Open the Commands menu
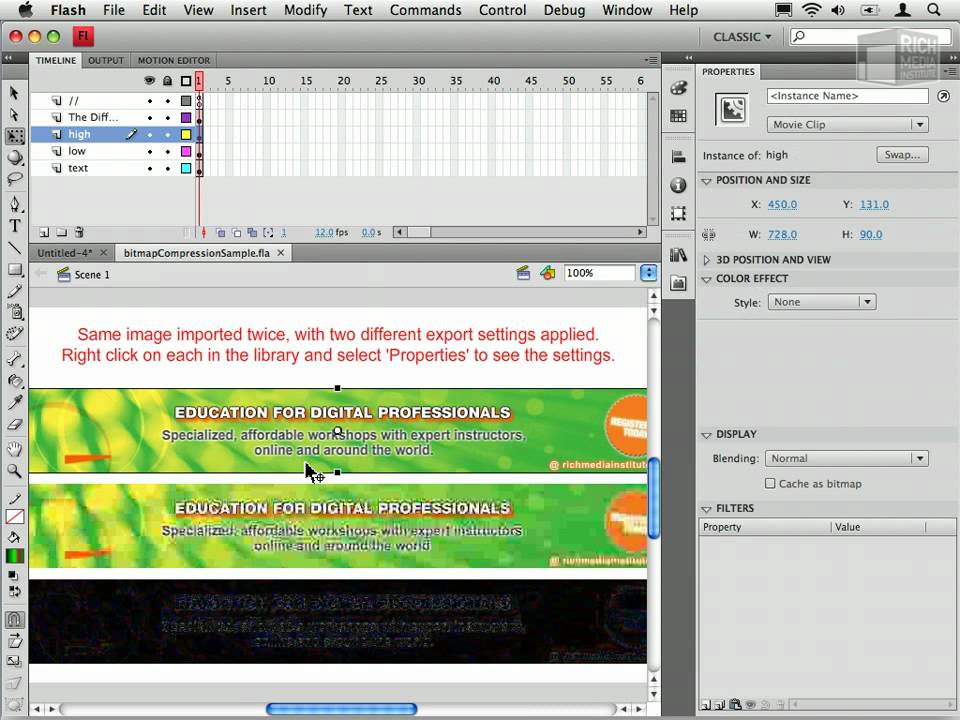 426,10
